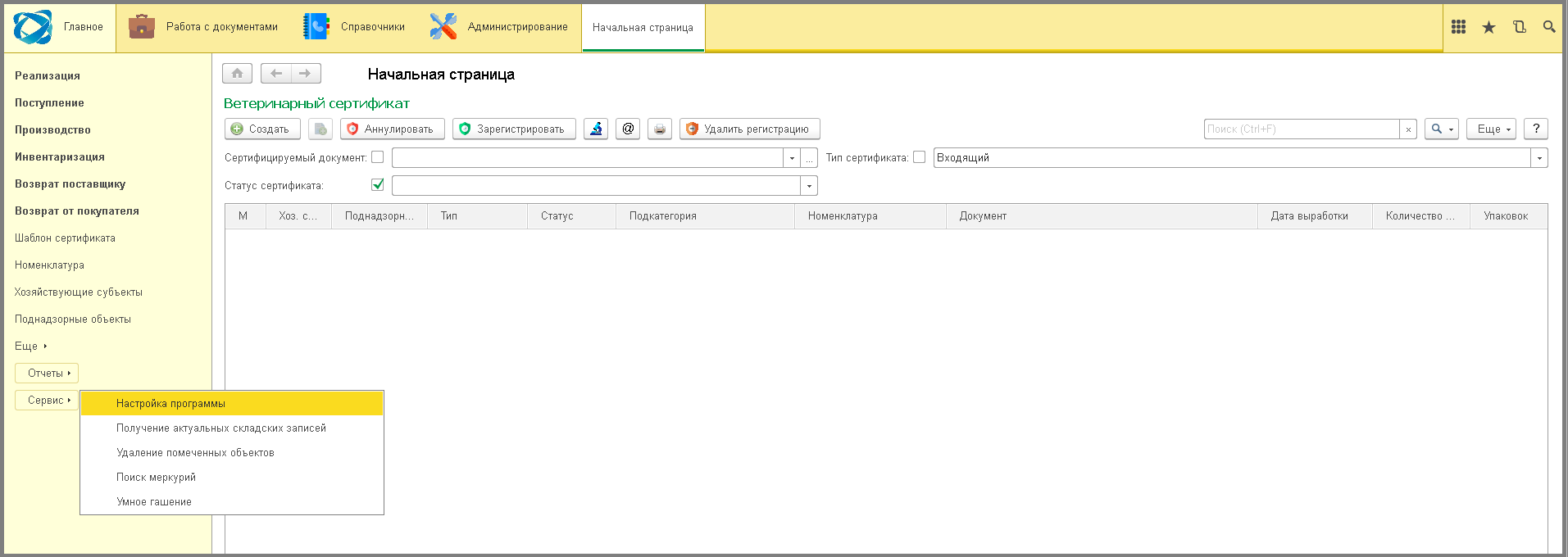Viewport: 1568px width, 557px height.
Task: Open Шаблон сертификата link
Action: [x=65, y=238]
